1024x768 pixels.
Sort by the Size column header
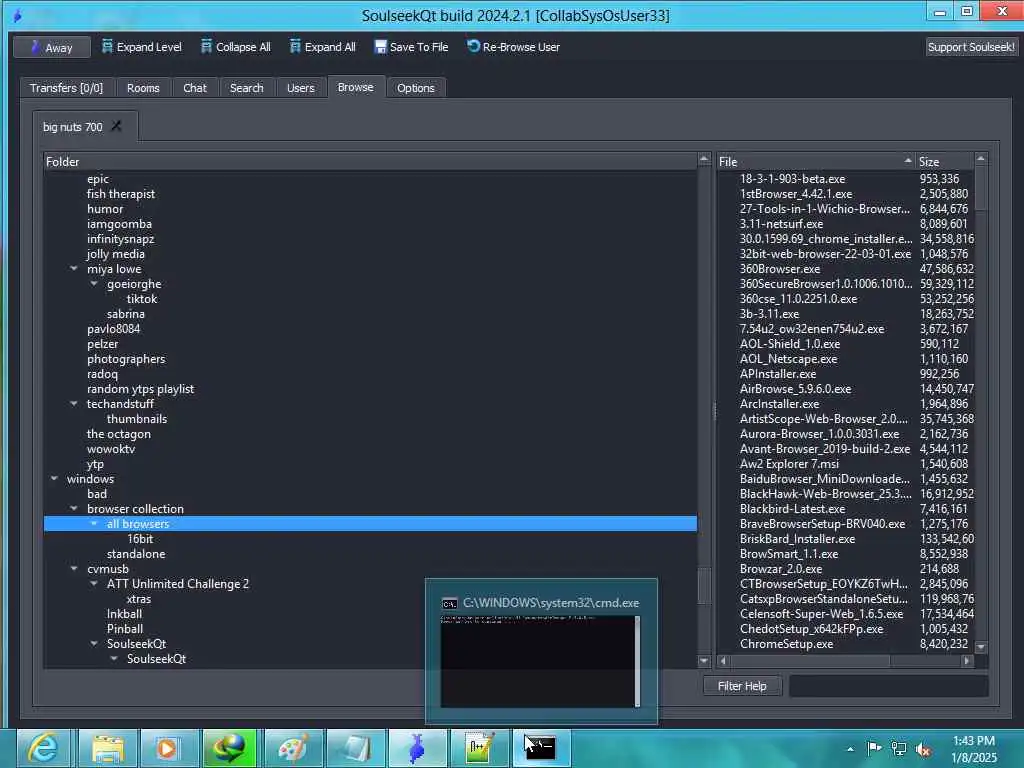click(x=944, y=161)
